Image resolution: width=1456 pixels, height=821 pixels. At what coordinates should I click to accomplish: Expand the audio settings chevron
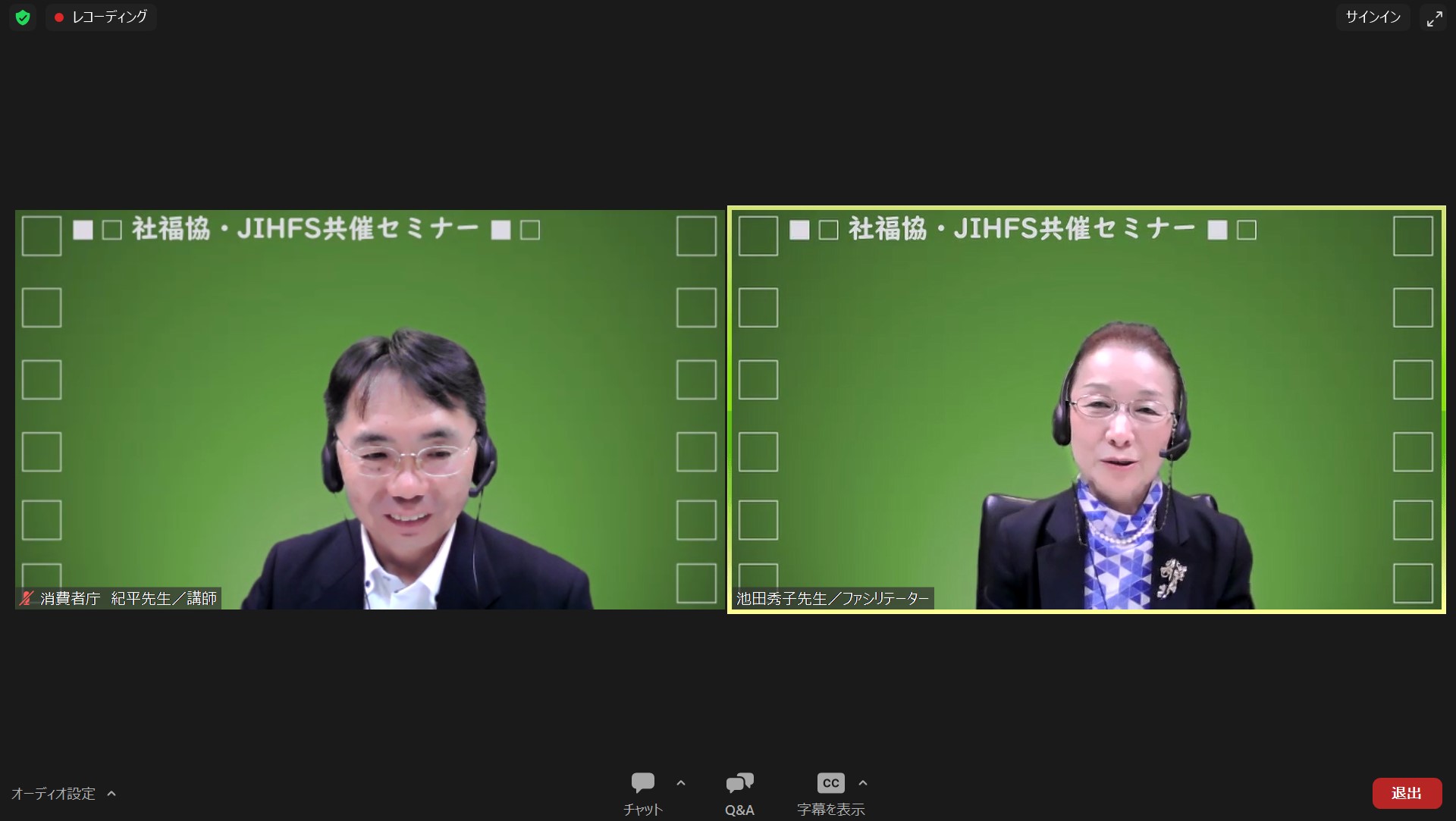coord(111,794)
